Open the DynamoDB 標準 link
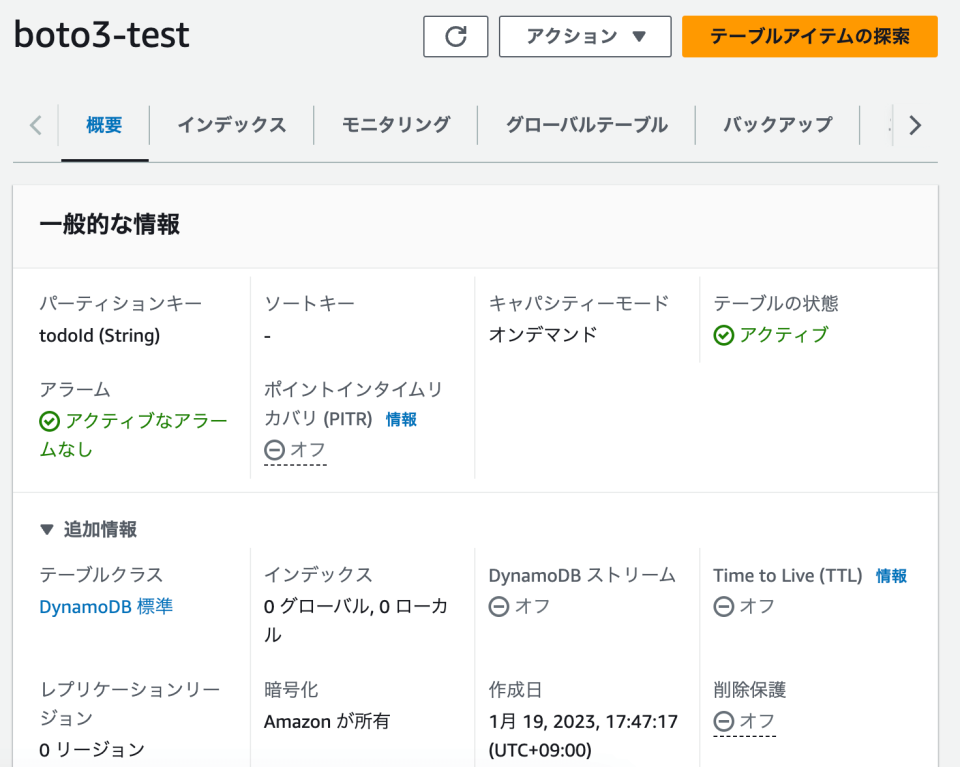 pyautogui.click(x=105, y=606)
